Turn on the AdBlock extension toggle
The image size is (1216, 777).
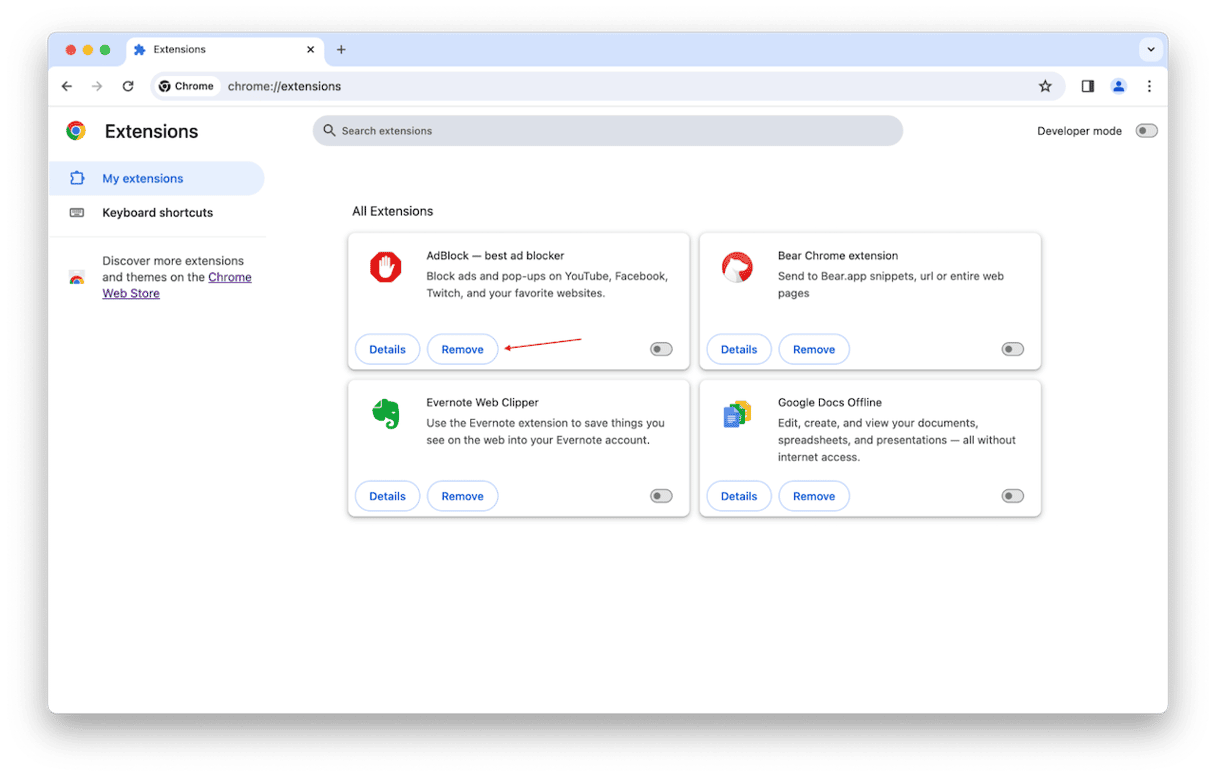point(661,349)
